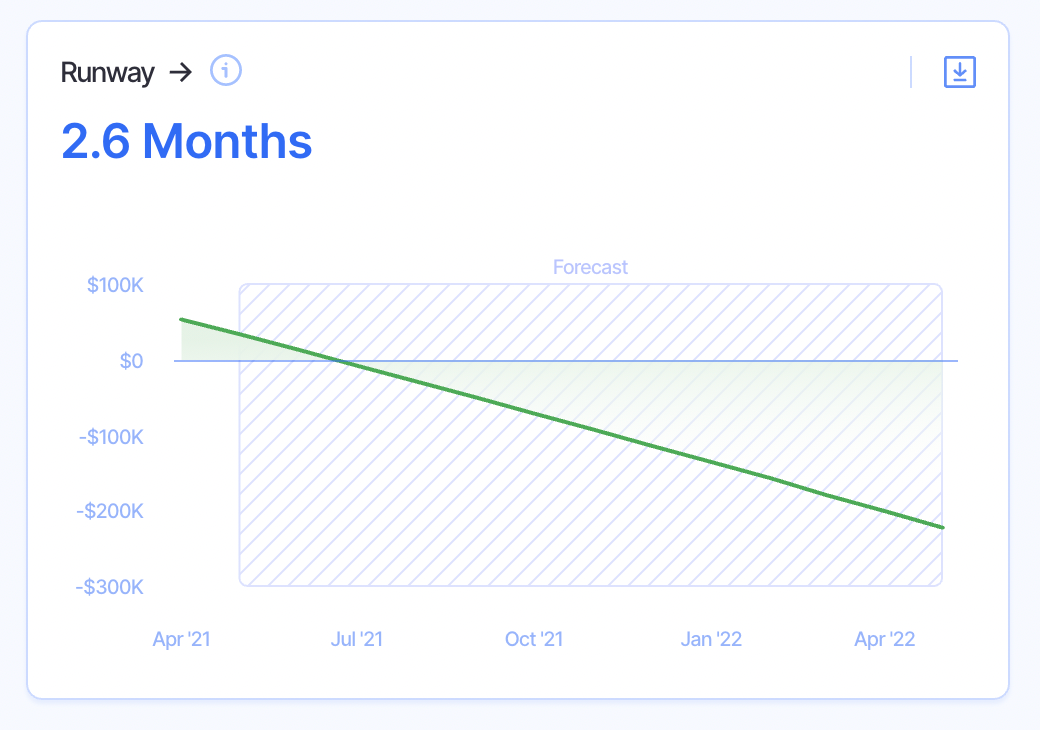The width and height of the screenshot is (1040, 730).
Task: Click the -$100K y-axis label
Action: 110,437
